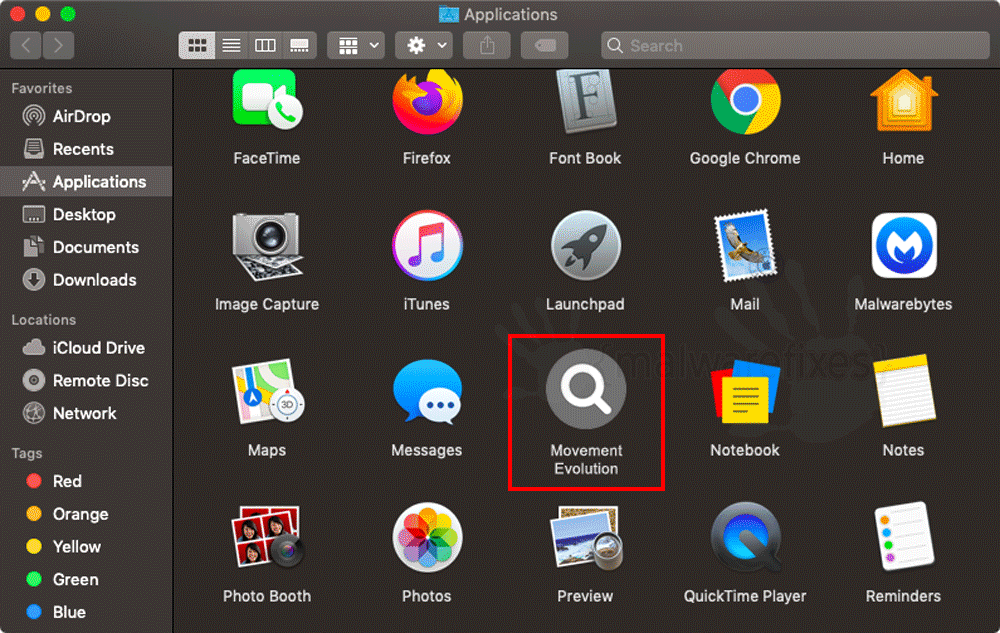This screenshot has width=1000, height=633.
Task: Select the Image Capture icon
Action: tap(267, 247)
